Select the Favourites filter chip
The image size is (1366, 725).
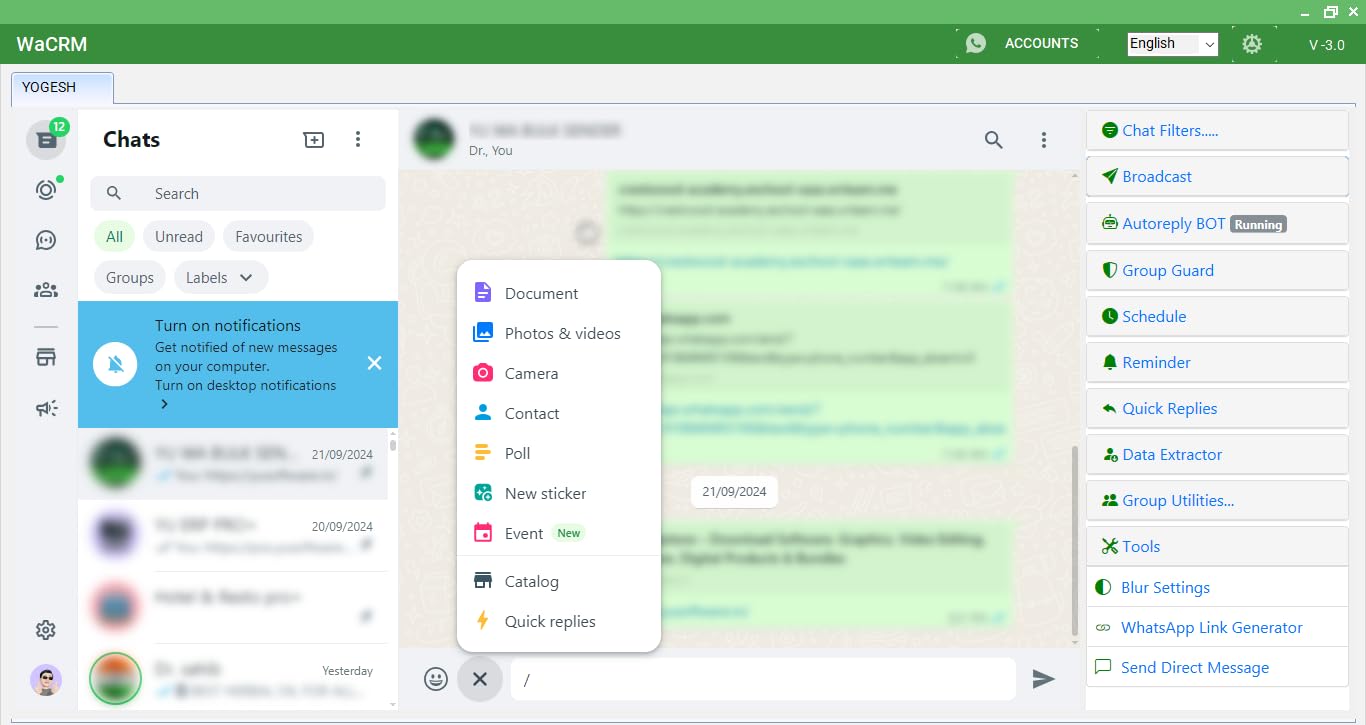[x=268, y=237]
